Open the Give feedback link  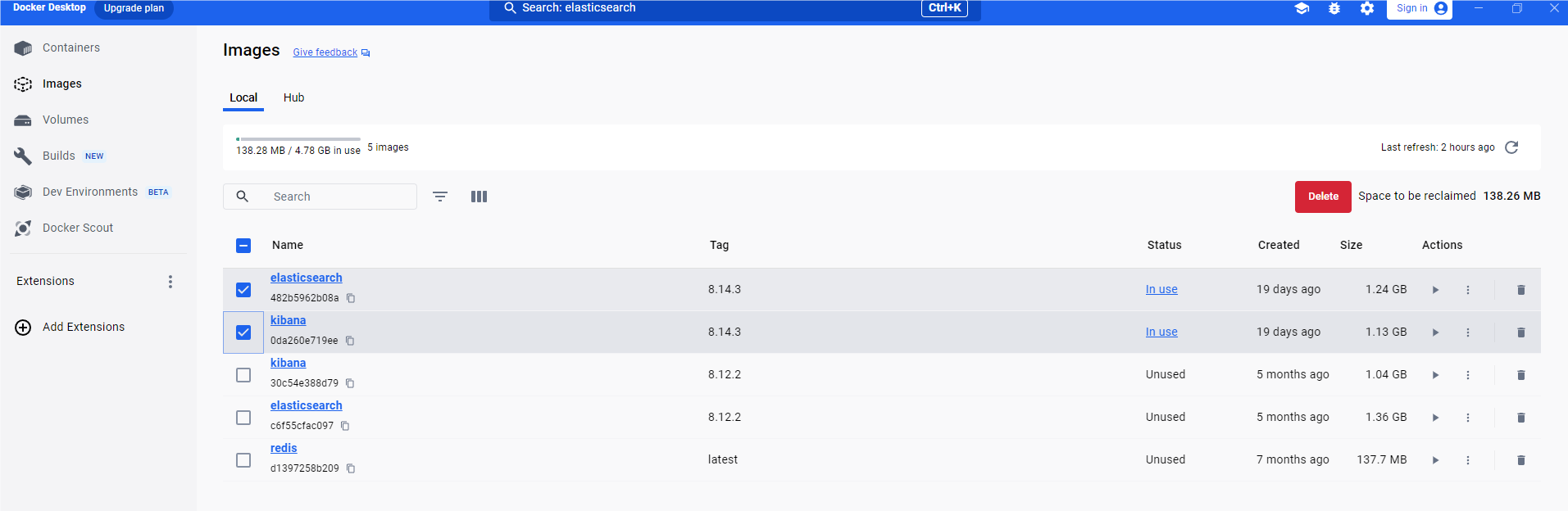[331, 52]
